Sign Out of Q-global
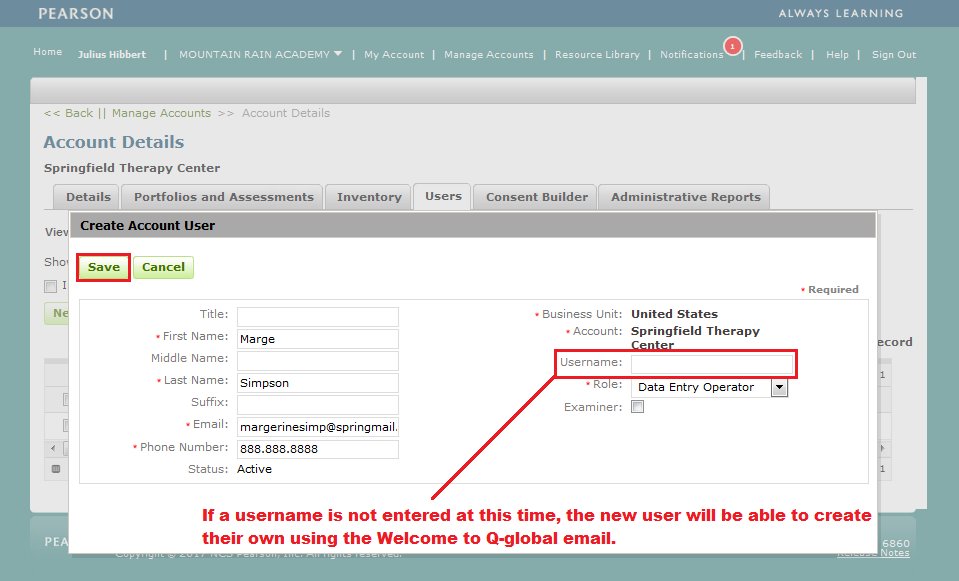The height and width of the screenshot is (581, 959). point(893,55)
